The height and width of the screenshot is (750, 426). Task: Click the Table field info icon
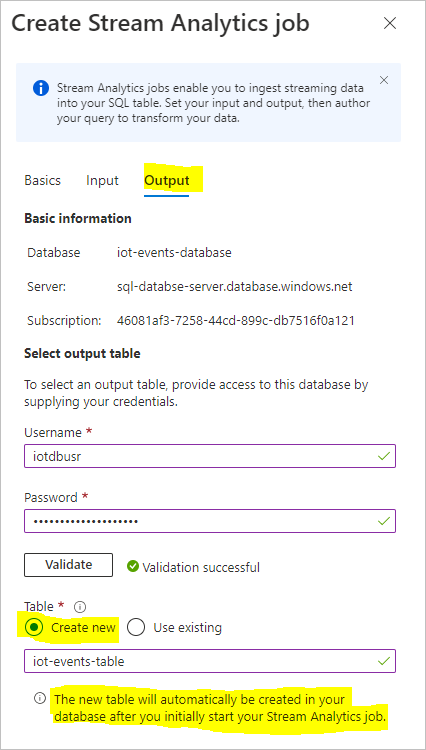tap(80, 607)
